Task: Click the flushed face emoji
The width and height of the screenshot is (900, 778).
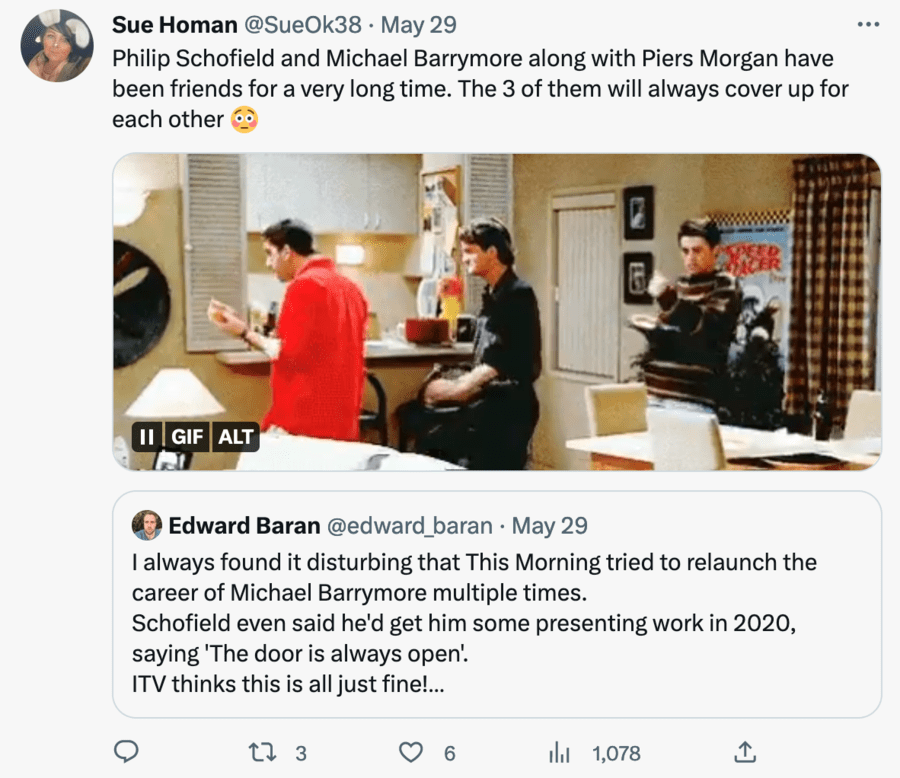Action: coord(244,120)
